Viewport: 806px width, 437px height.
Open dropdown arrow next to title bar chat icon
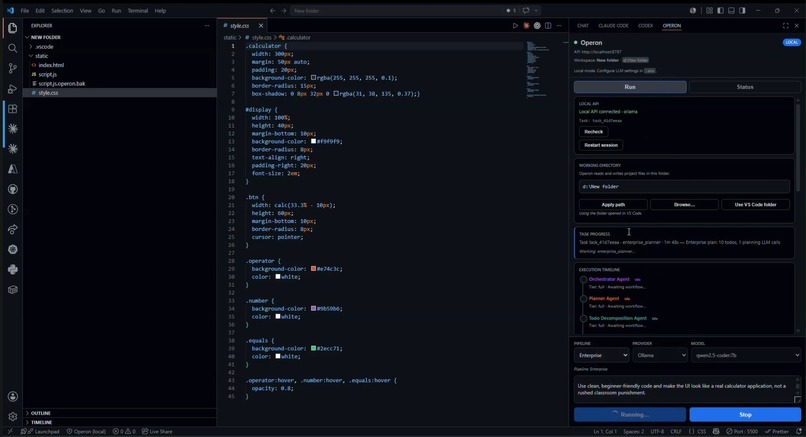[x=536, y=10]
